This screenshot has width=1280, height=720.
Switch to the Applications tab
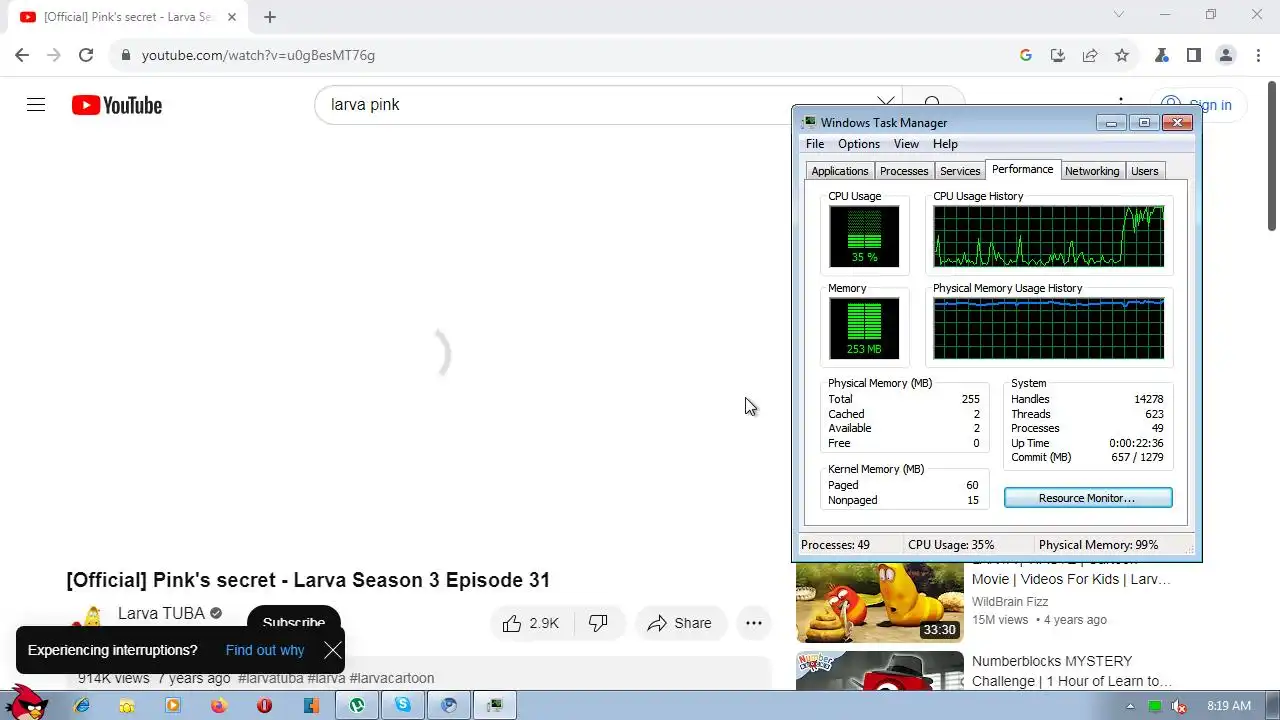[x=839, y=171]
